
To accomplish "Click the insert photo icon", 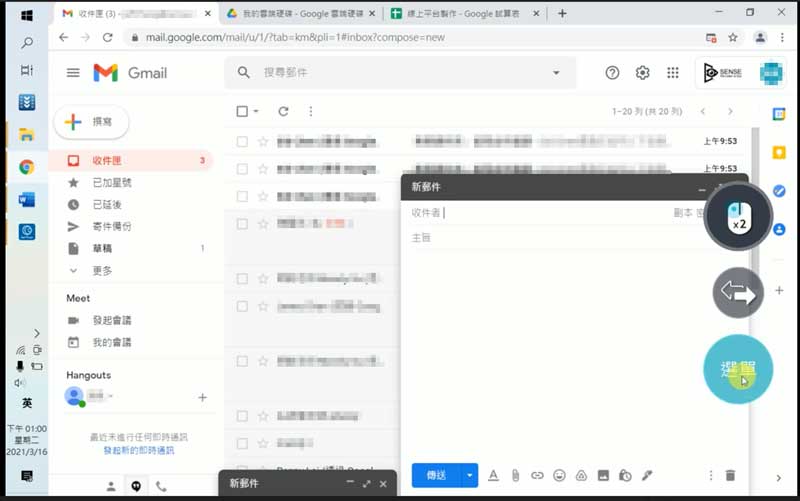I will point(603,476).
